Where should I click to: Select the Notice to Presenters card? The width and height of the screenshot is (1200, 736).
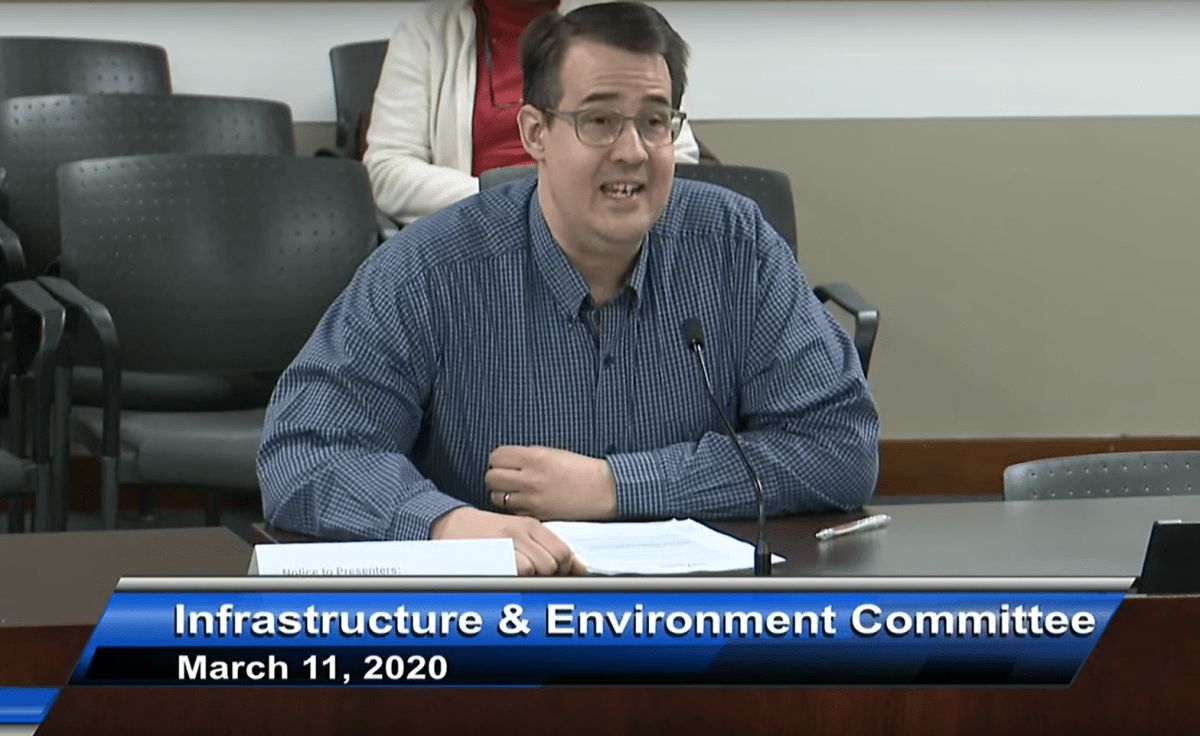point(385,558)
